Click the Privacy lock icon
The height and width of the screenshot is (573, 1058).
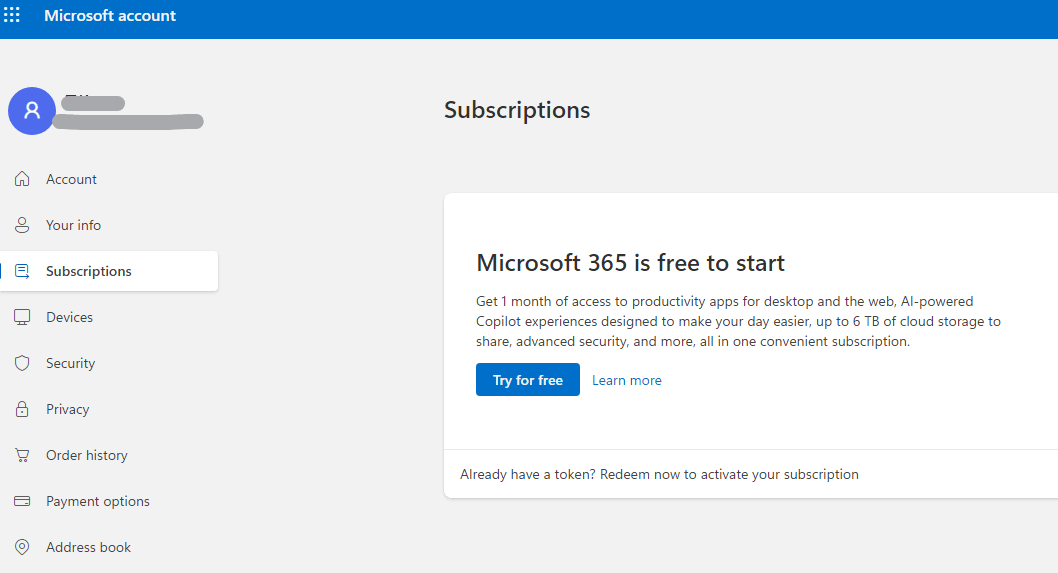pyautogui.click(x=22, y=409)
